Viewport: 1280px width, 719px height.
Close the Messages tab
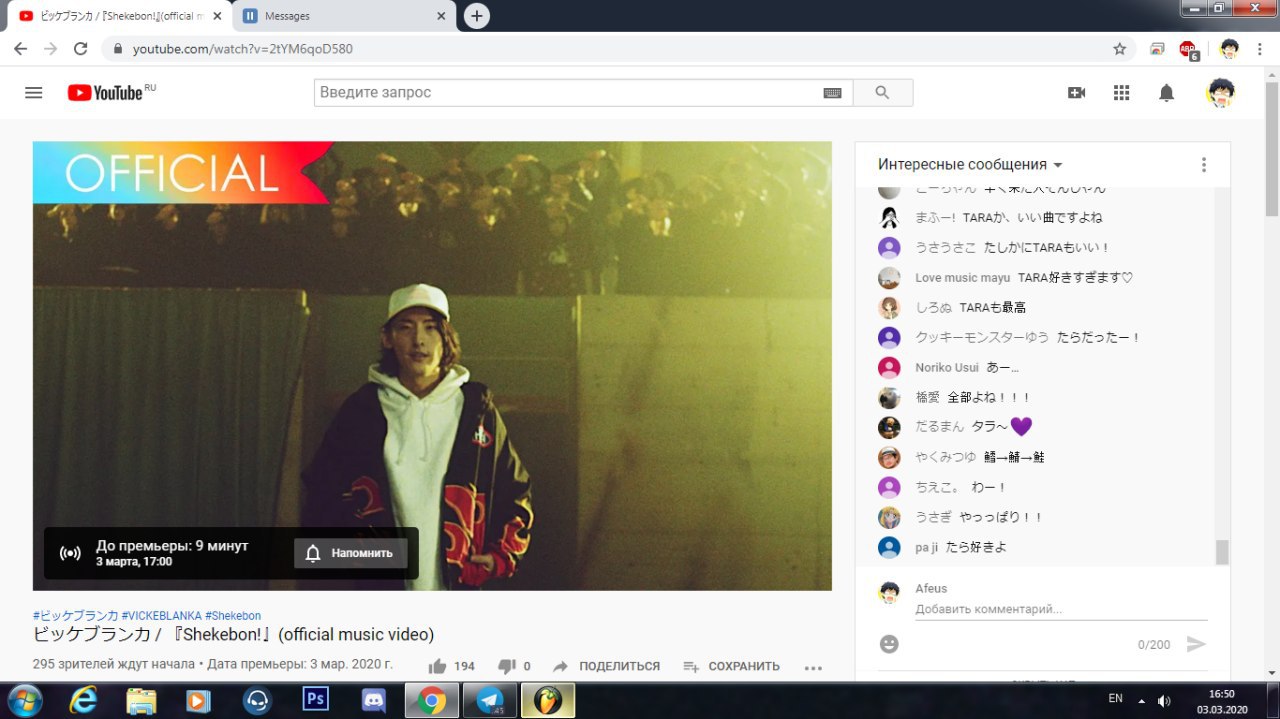(x=442, y=16)
